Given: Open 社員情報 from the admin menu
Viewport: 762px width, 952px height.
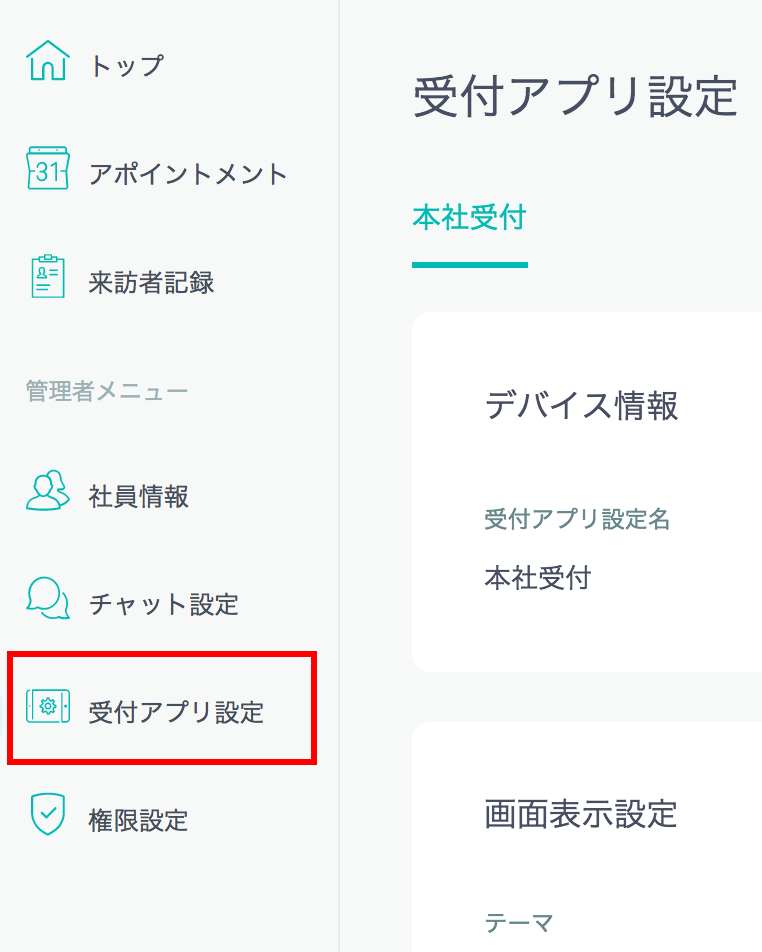Looking at the screenshot, I should coord(139,496).
